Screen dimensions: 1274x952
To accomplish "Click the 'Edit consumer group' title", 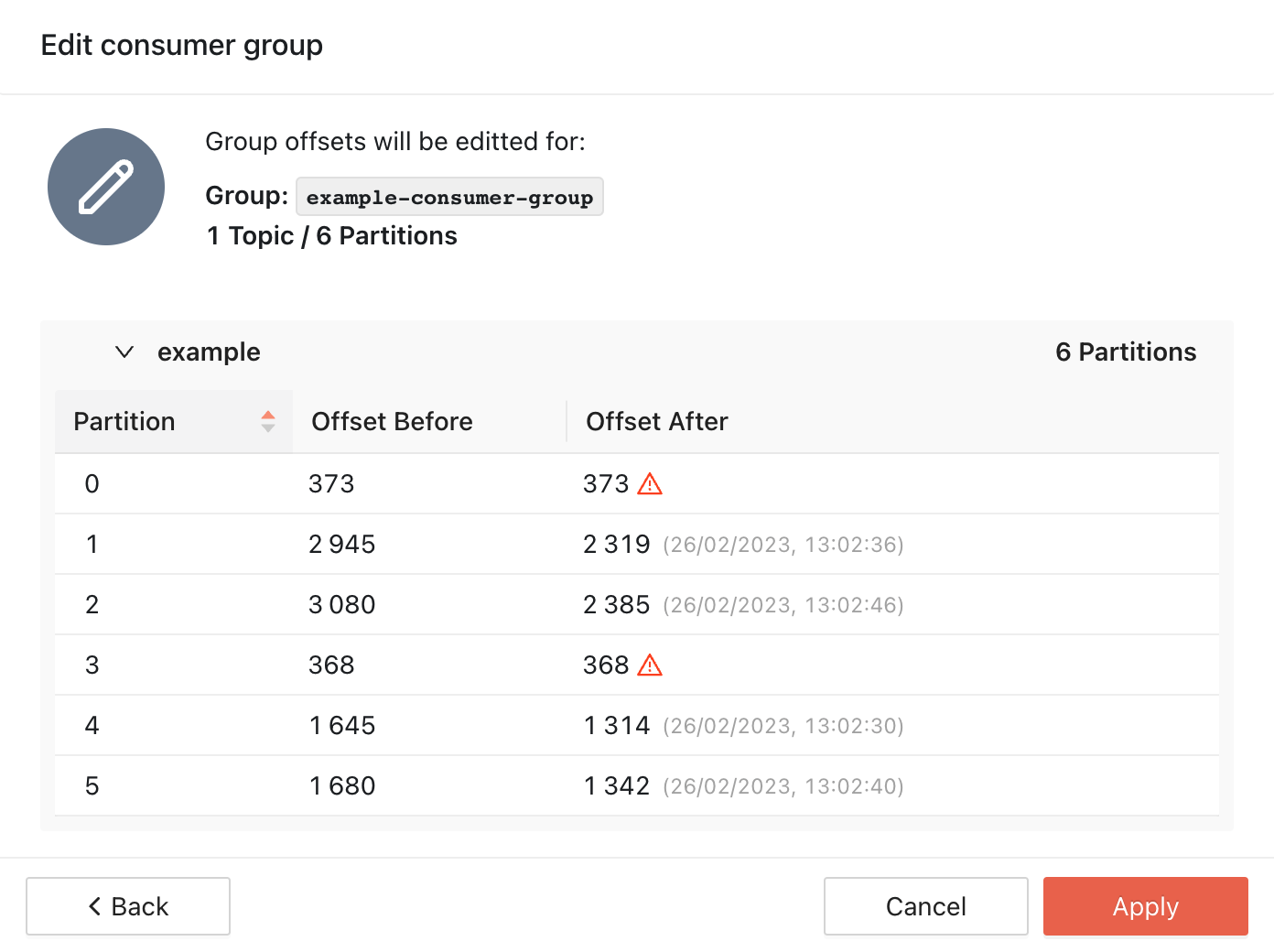I will coord(182,45).
